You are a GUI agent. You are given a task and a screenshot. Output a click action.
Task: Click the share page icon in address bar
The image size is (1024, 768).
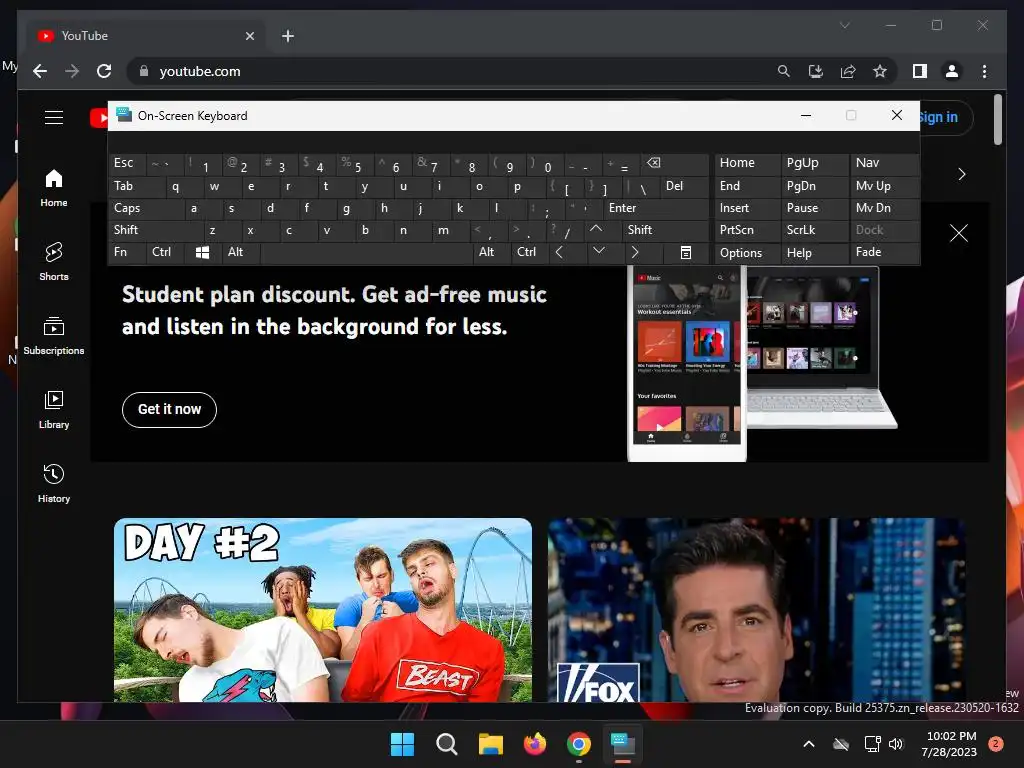click(x=848, y=71)
